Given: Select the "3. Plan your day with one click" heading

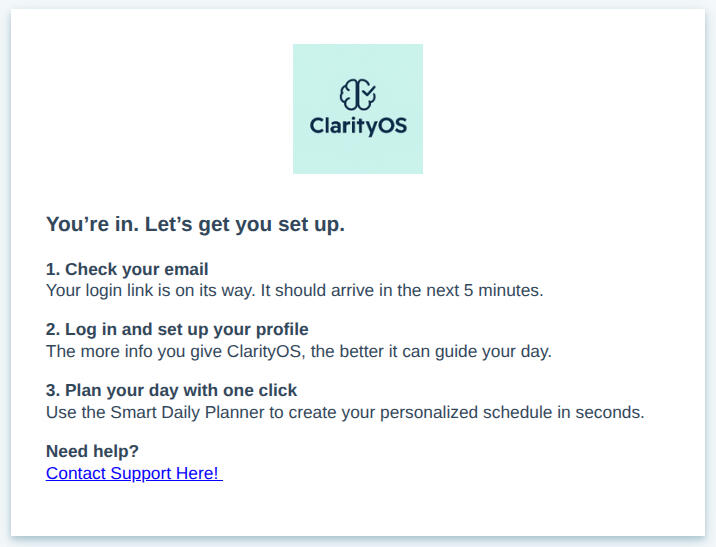Looking at the screenshot, I should coord(171,390).
